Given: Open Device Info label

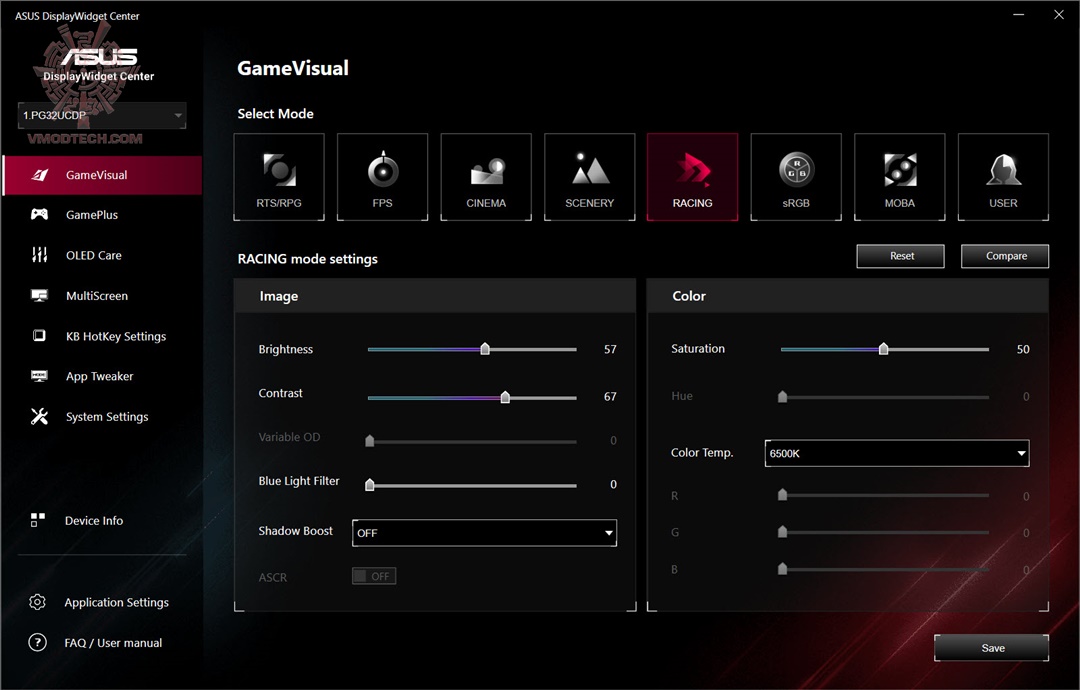Looking at the screenshot, I should [94, 521].
